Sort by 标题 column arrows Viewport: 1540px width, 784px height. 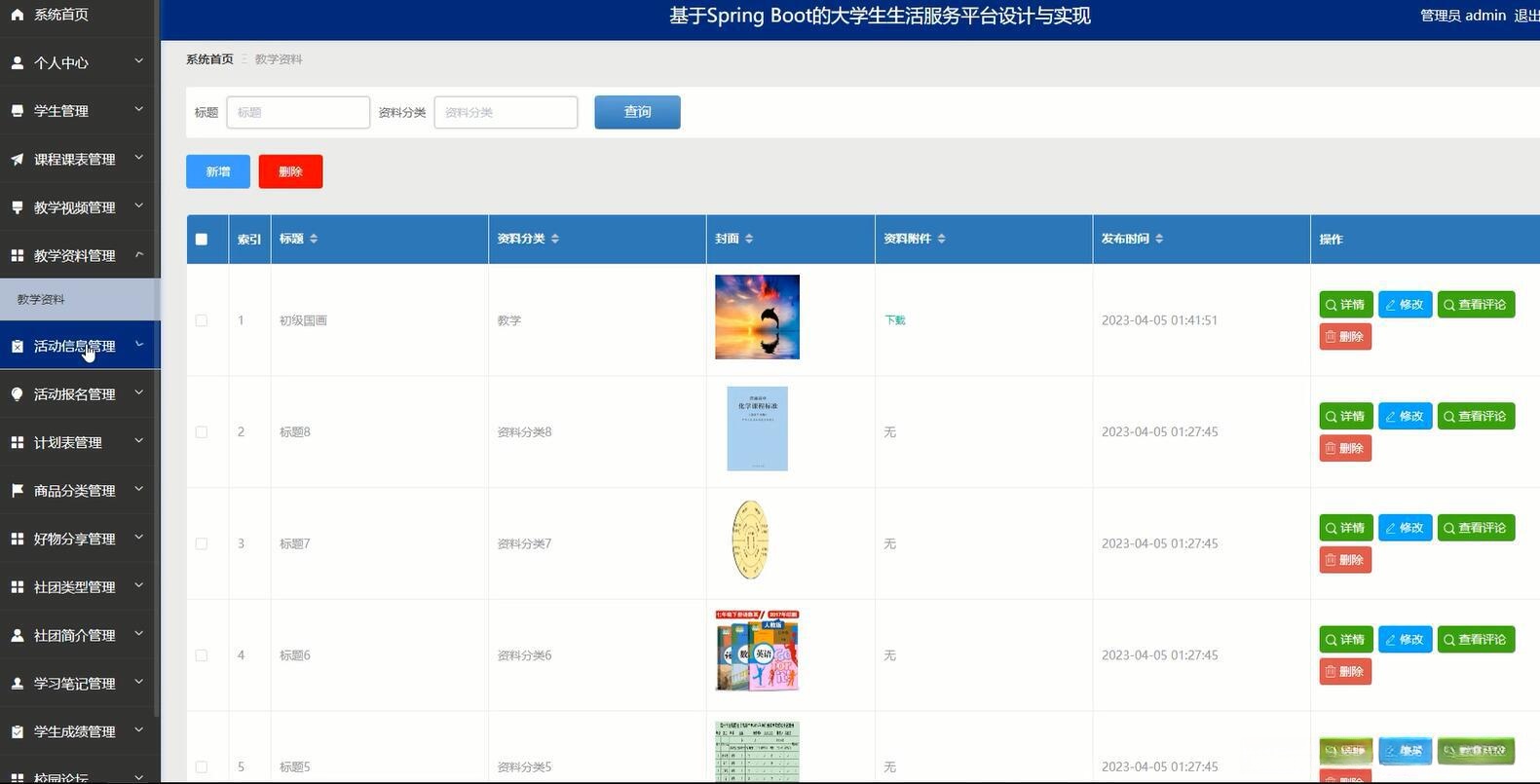click(x=314, y=239)
